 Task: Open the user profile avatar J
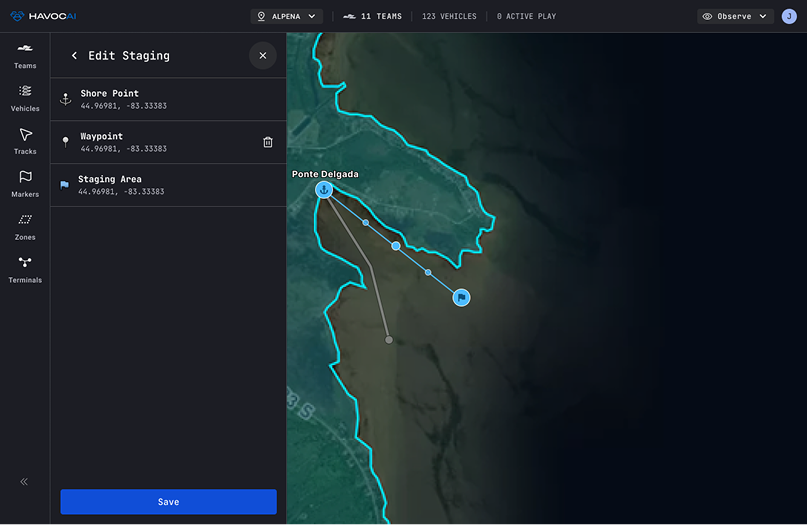789,16
